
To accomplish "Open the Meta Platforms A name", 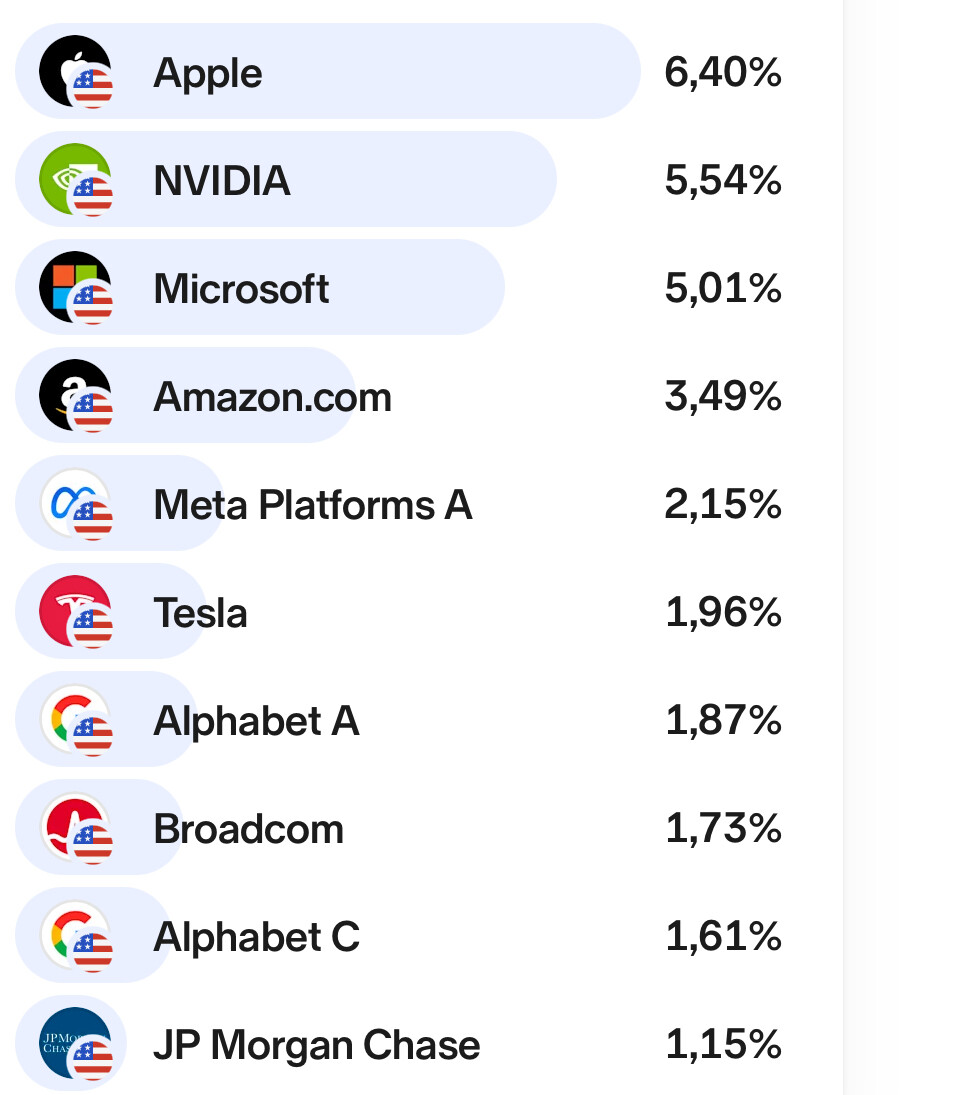I will pyautogui.click(x=312, y=505).
